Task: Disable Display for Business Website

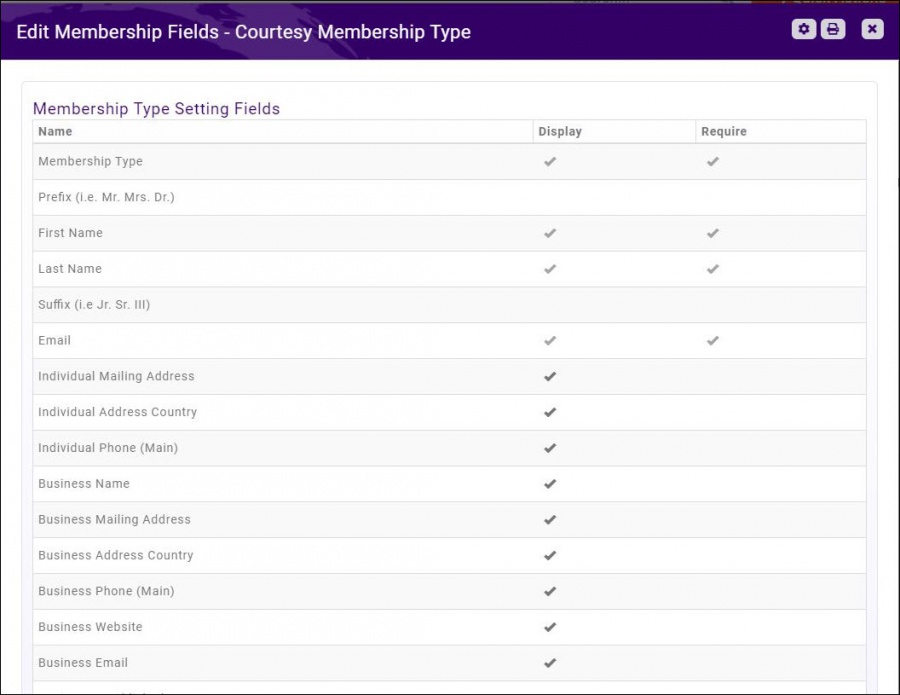Action: 549,627
